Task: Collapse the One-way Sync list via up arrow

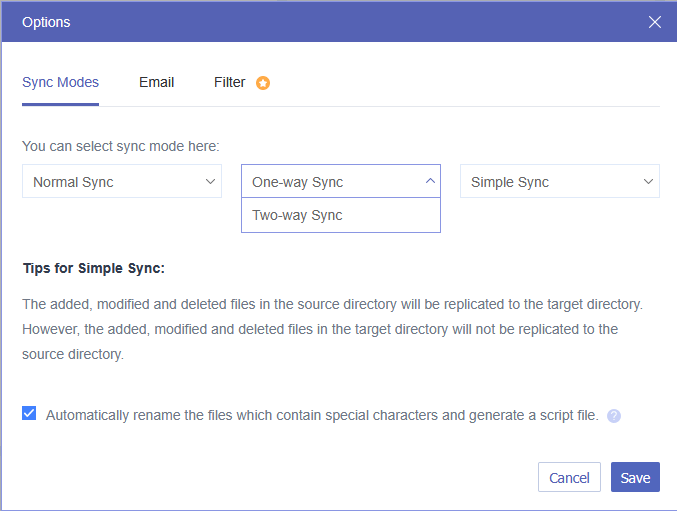Action: click(x=430, y=181)
